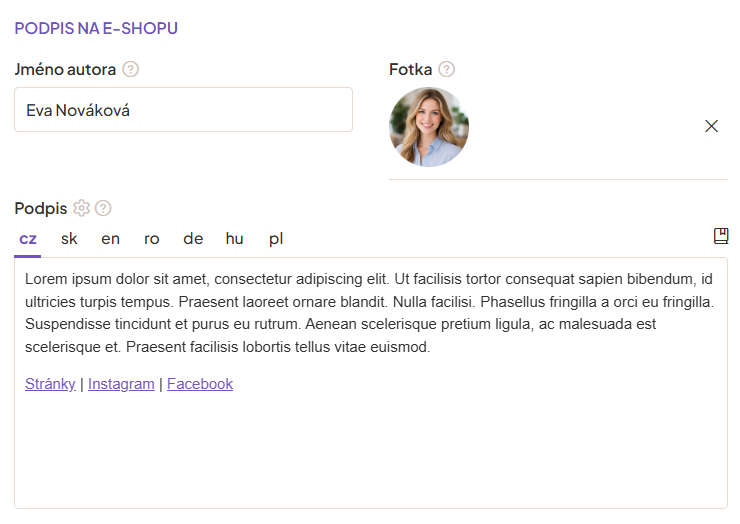Open the ro language tab
The image size is (740, 524).
152,238
